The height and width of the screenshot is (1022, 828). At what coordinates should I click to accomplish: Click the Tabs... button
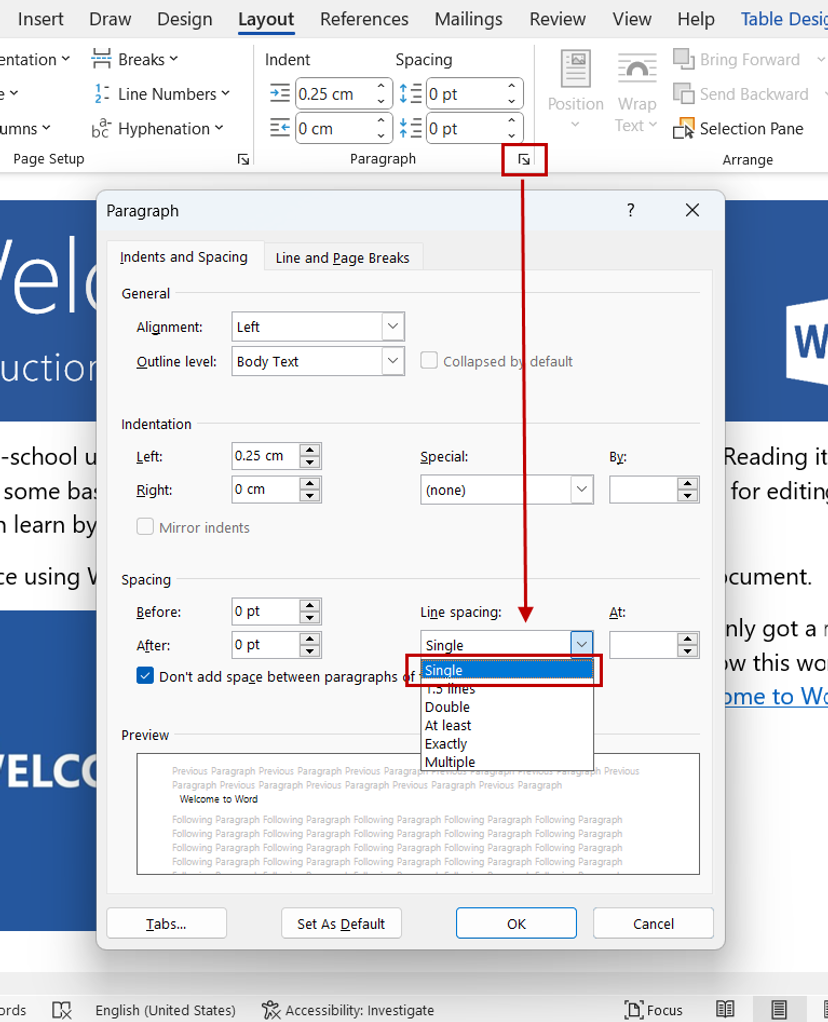click(166, 923)
